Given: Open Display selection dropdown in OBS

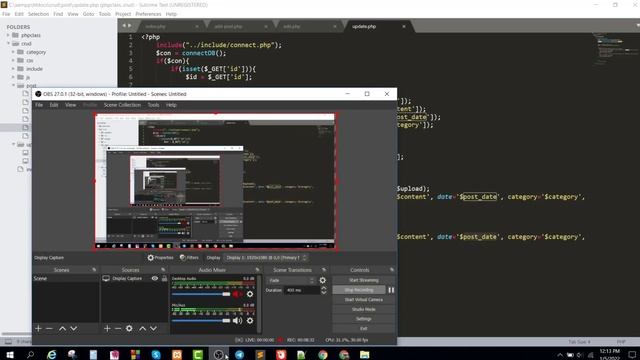Looking at the screenshot, I should 266,258.
